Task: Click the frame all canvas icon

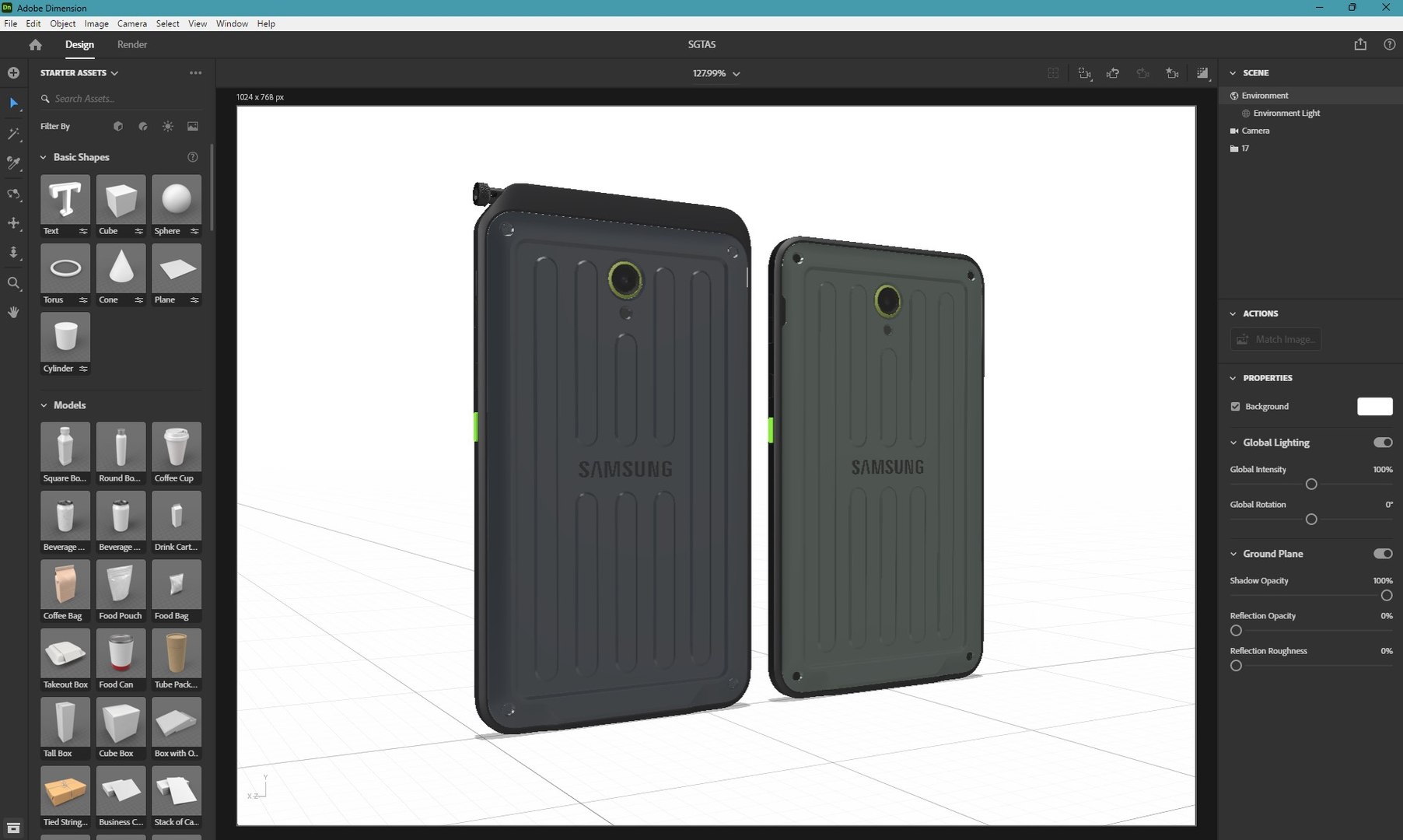Action: click(1053, 73)
